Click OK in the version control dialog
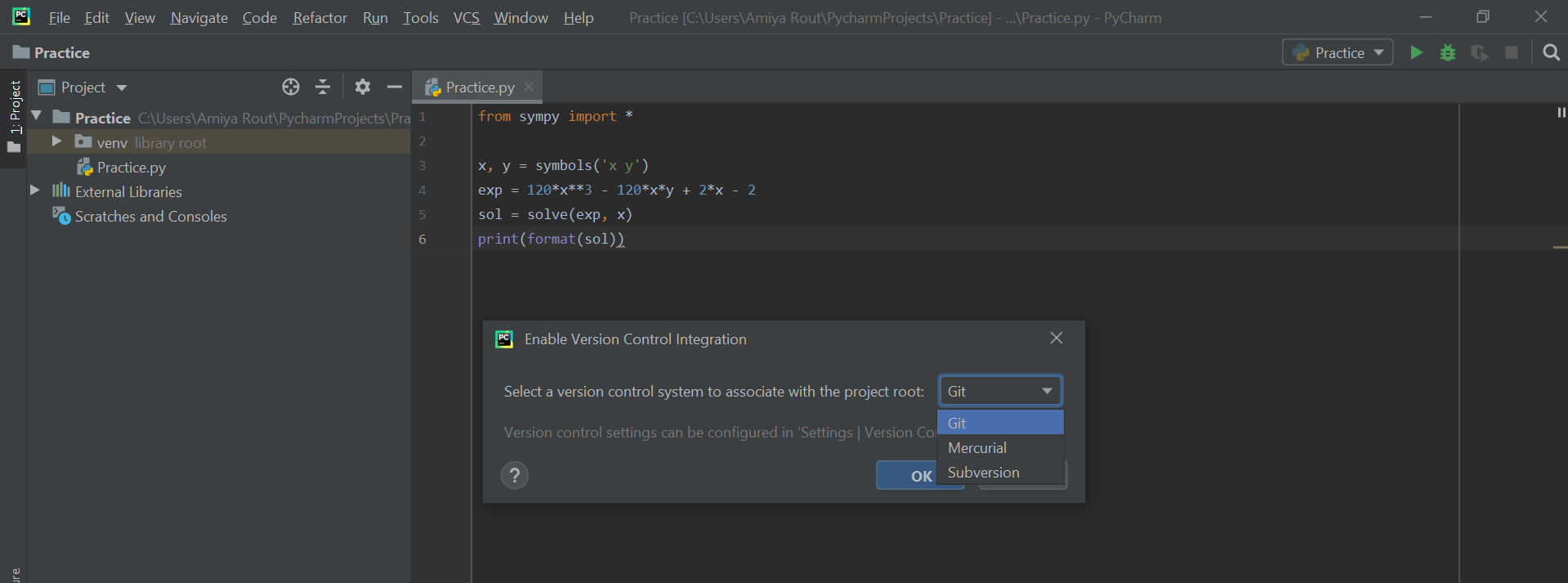Viewport: 1568px width, 583px height. 920,475
